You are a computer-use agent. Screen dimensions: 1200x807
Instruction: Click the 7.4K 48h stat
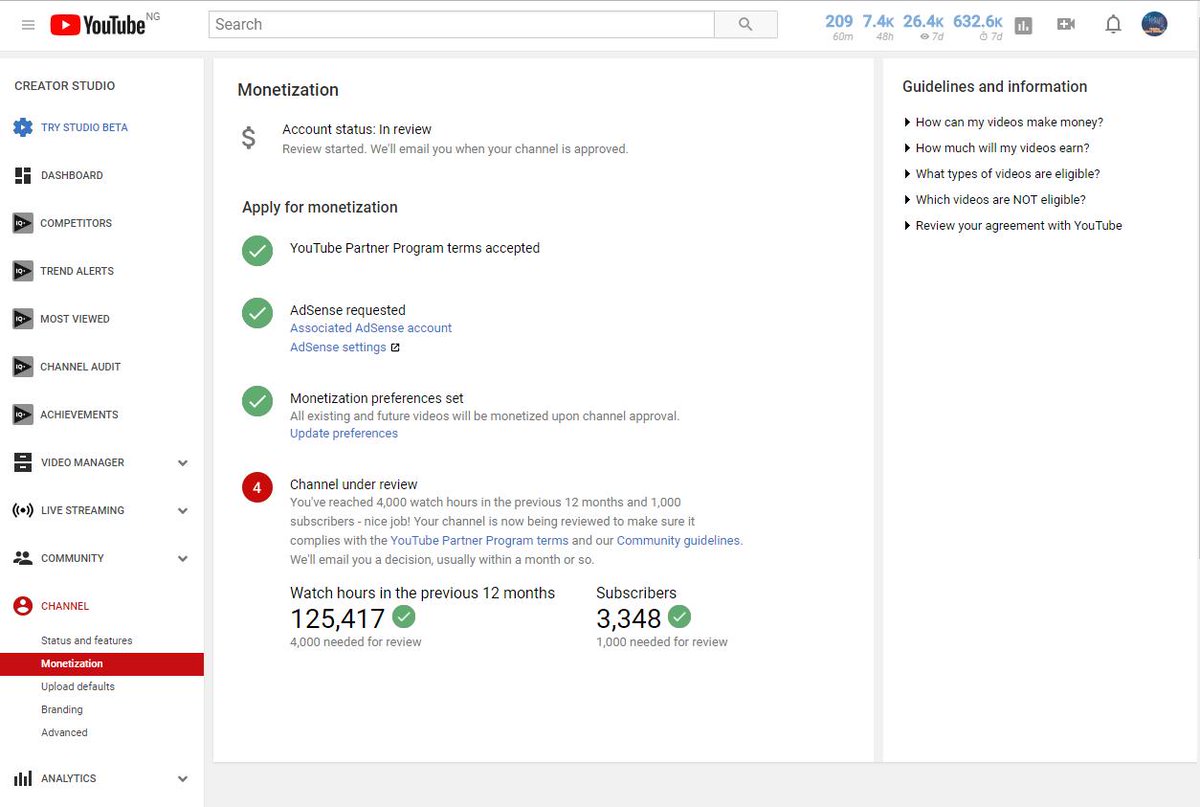pos(878,27)
